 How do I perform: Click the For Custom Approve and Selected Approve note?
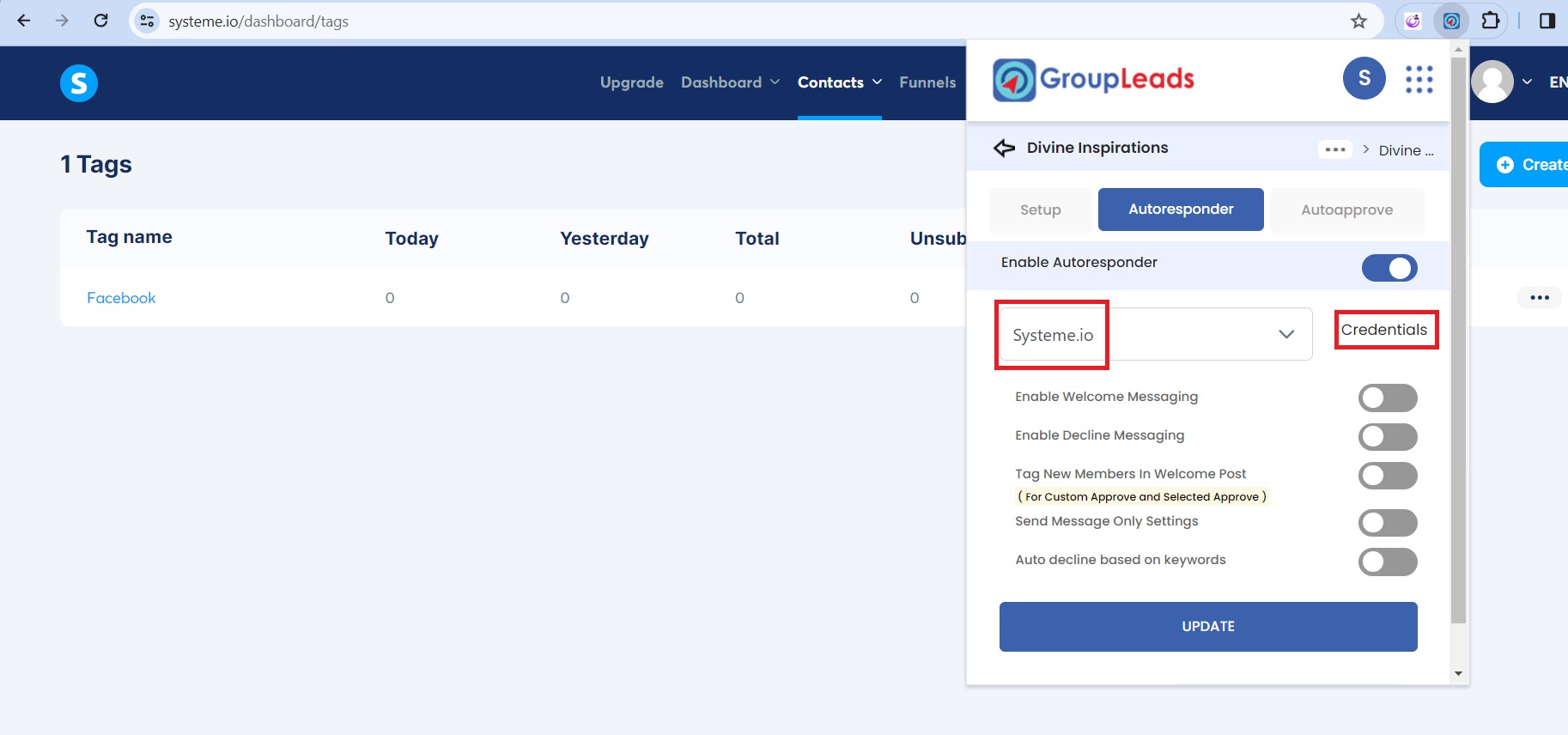(1142, 496)
